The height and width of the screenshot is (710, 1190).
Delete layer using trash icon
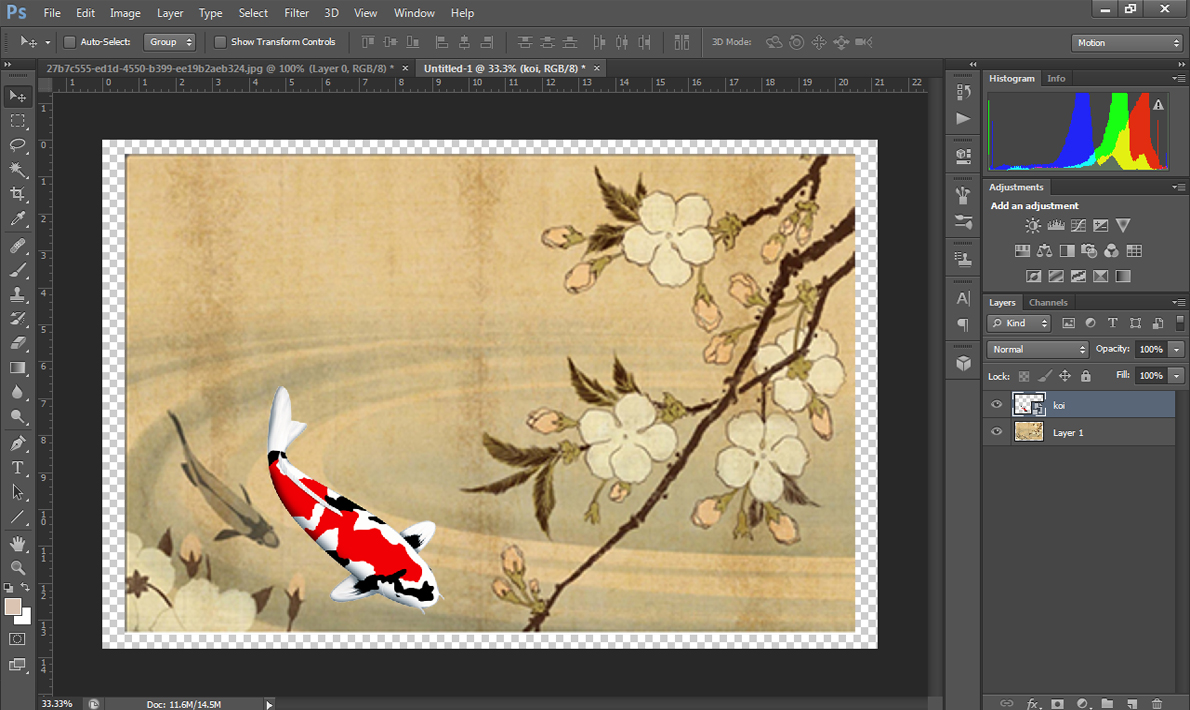pyautogui.click(x=1157, y=703)
